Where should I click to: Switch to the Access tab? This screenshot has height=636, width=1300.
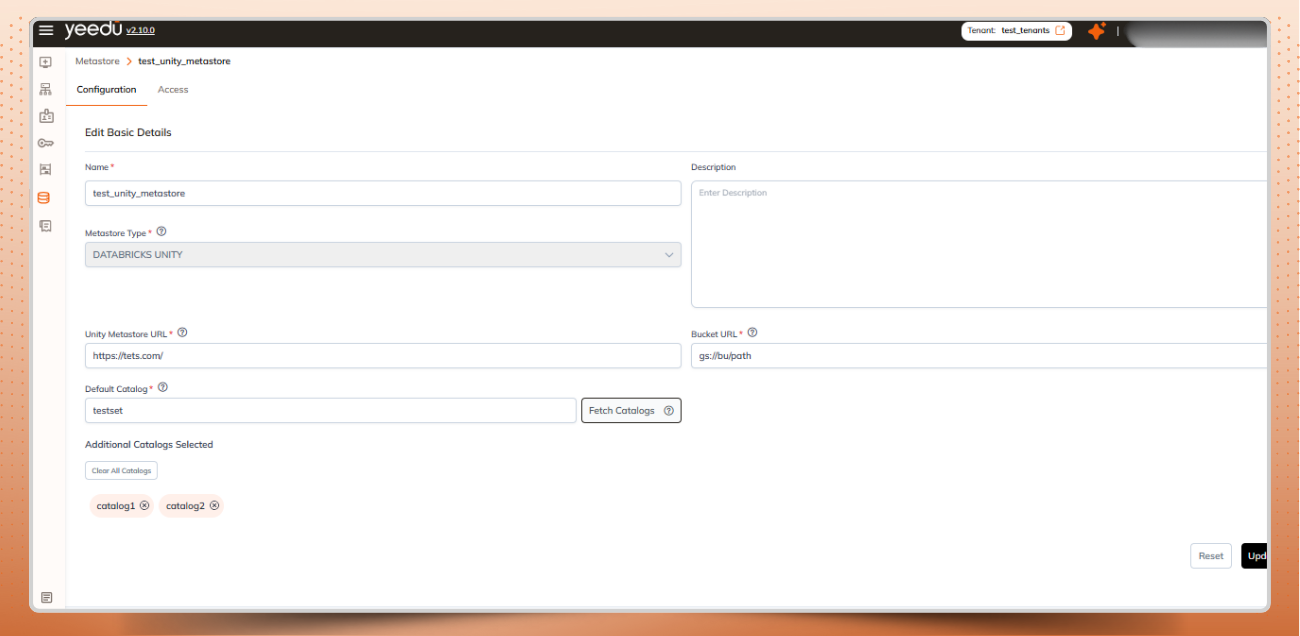(172, 89)
